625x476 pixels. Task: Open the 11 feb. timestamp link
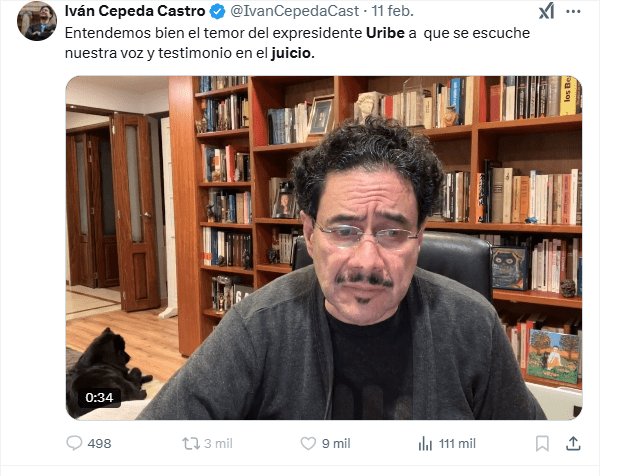coord(393,11)
